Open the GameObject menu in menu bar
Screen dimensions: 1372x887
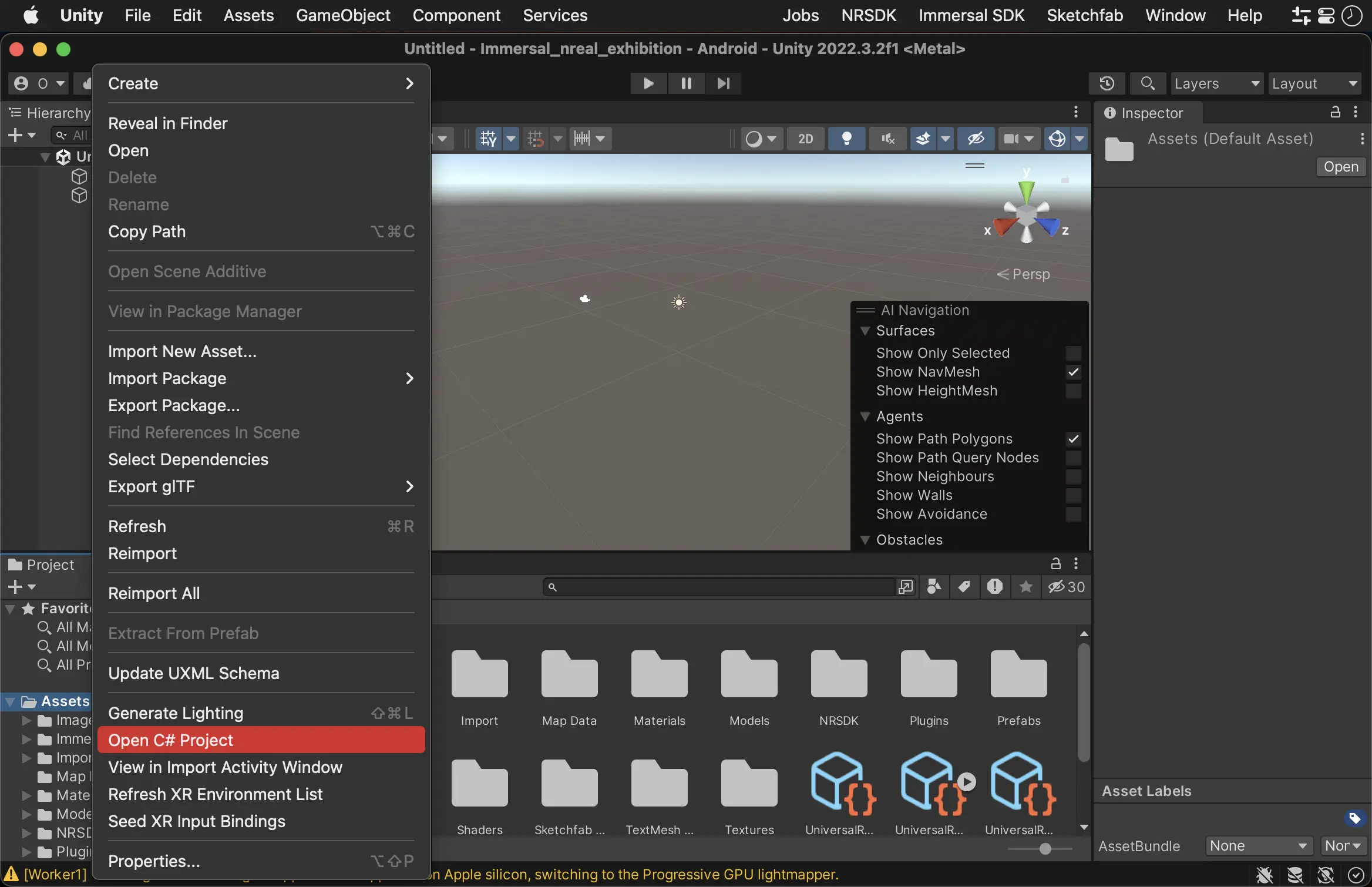[x=343, y=15]
